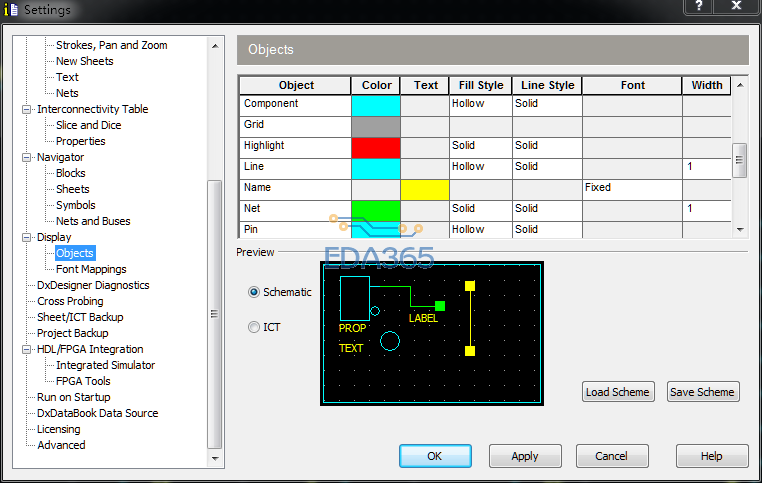
Task: Click the Line row Width cell
Action: point(706,167)
